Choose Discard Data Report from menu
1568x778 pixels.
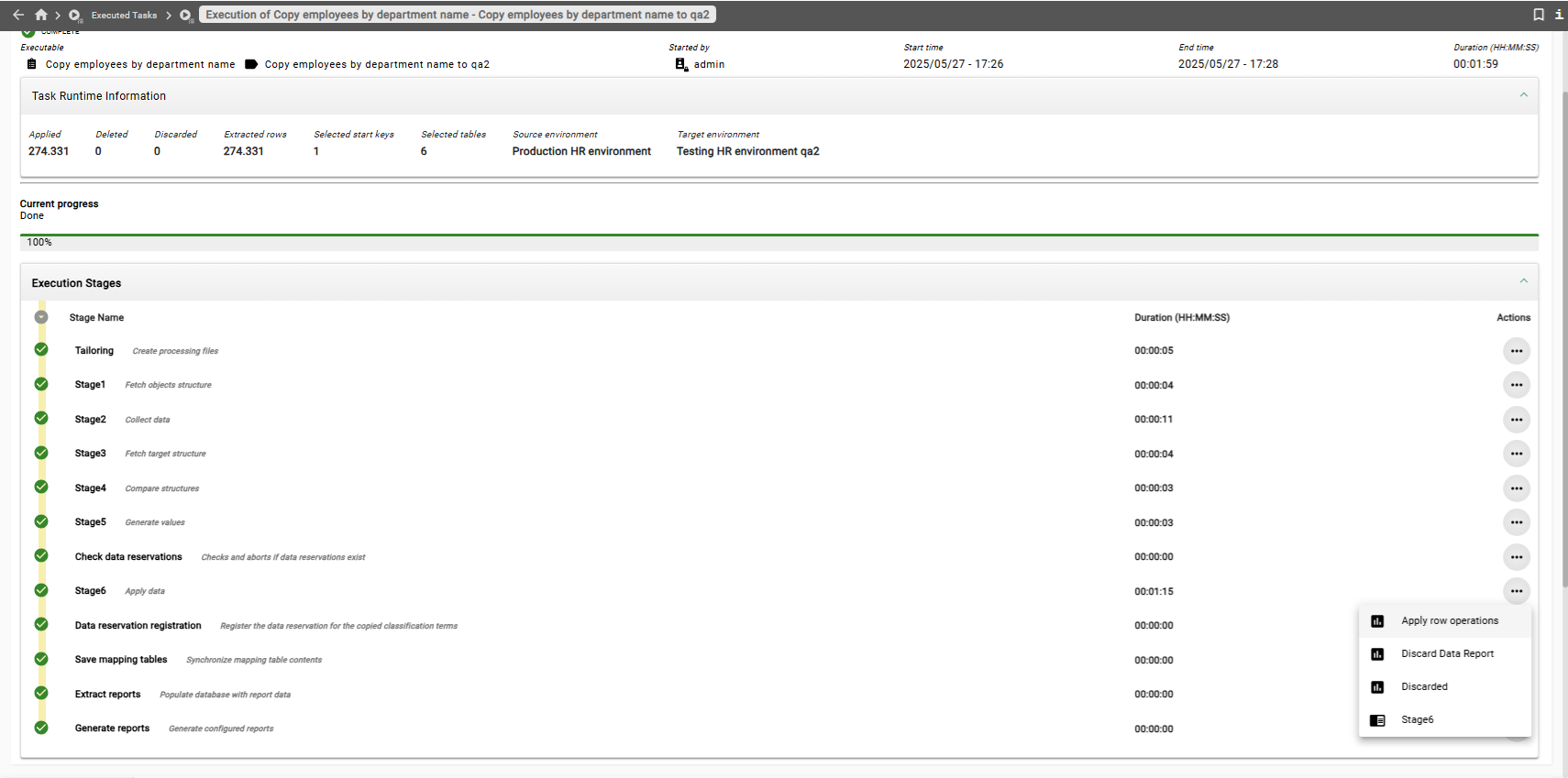click(x=1445, y=654)
